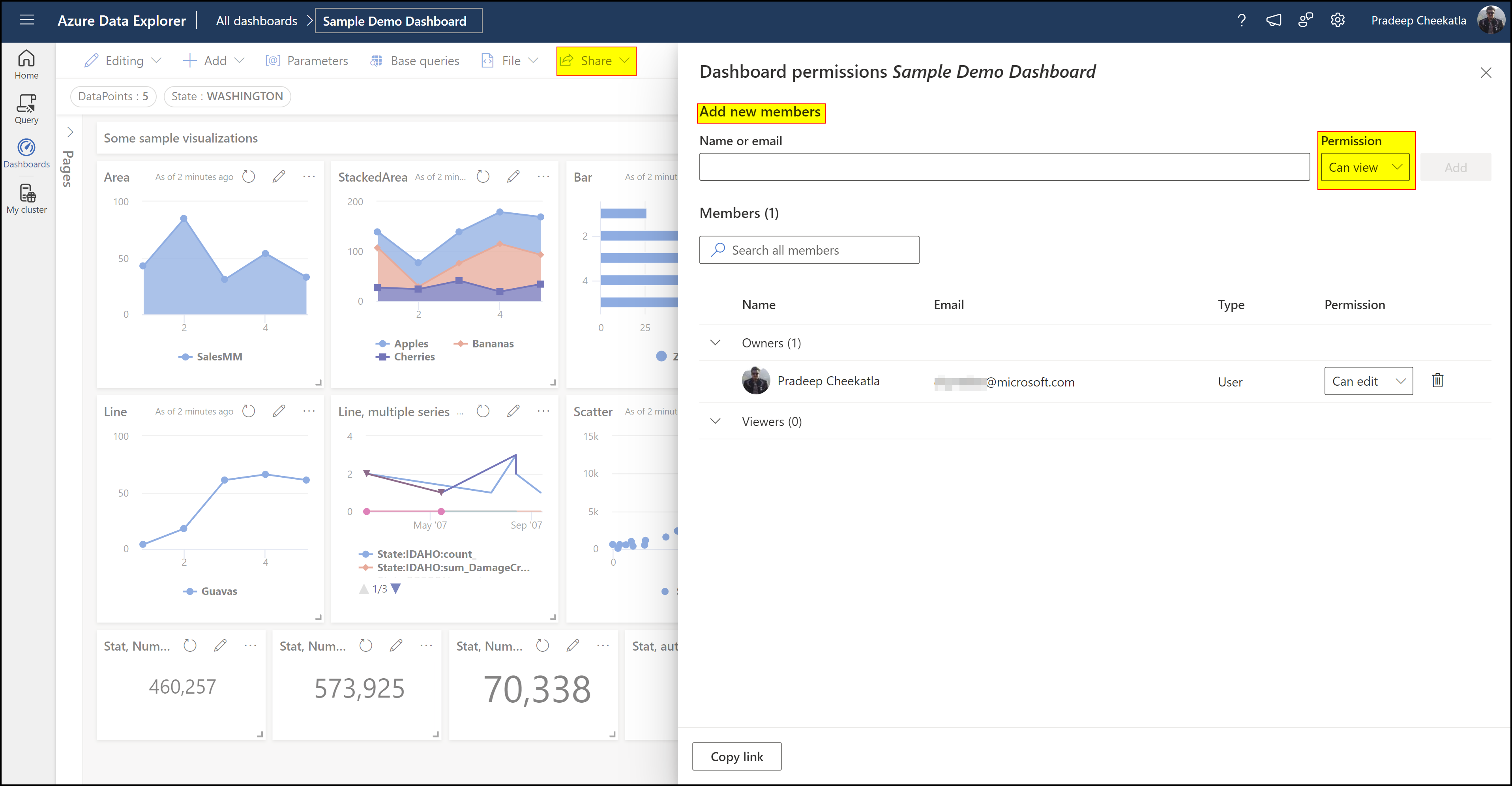The image size is (1512, 786).
Task: Edit the 573,925 stat tile
Action: tap(396, 646)
